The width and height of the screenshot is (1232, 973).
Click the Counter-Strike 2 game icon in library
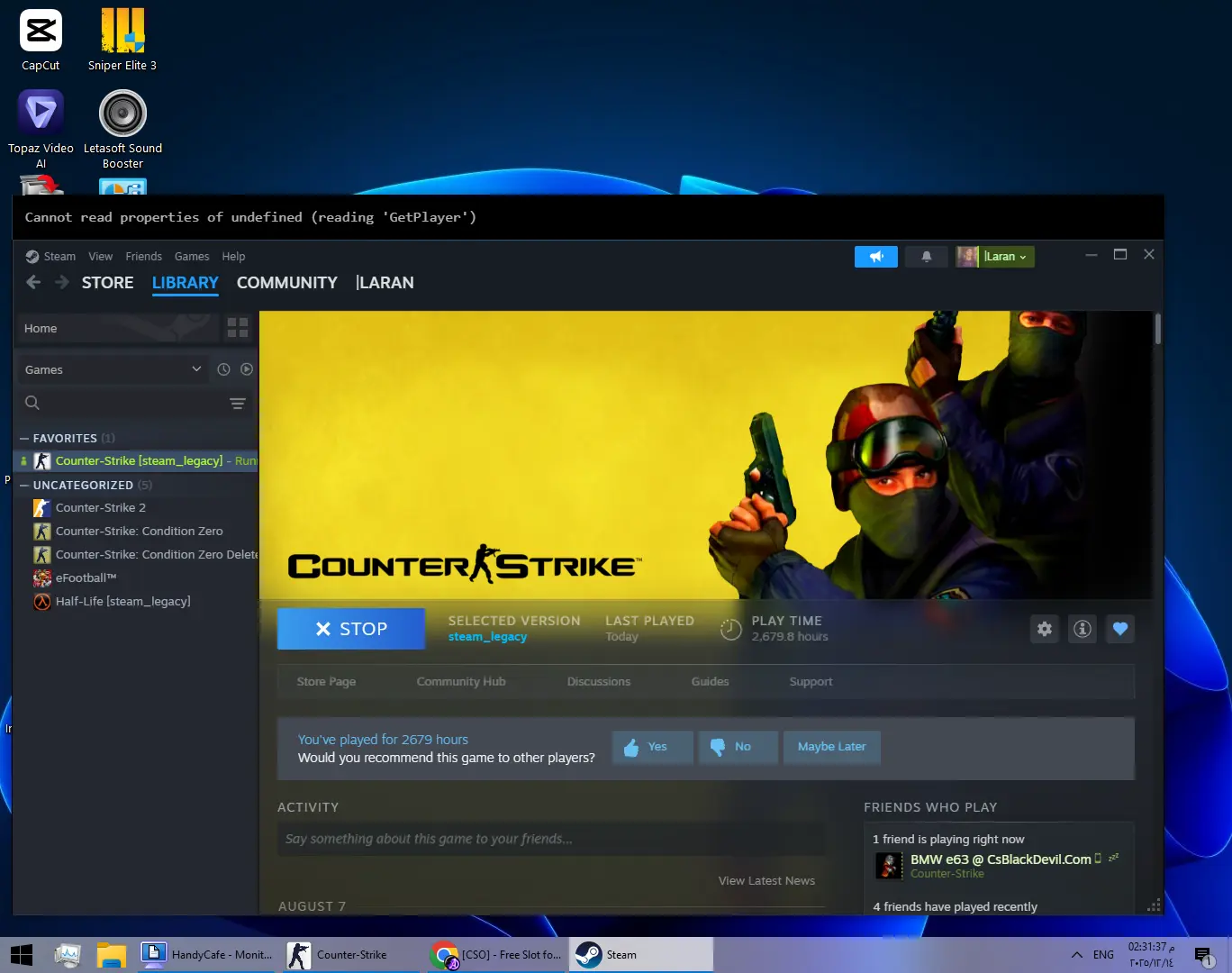(42, 508)
